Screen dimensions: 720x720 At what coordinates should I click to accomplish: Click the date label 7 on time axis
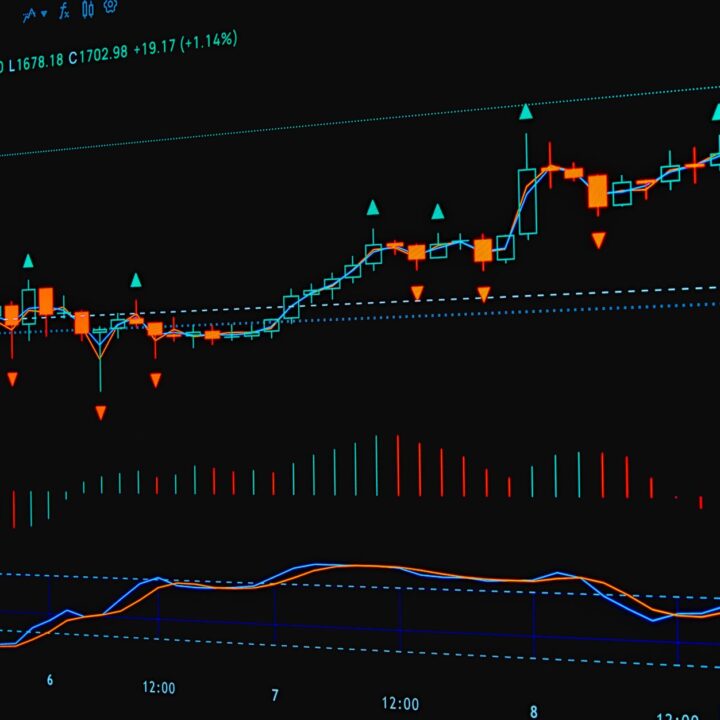pyautogui.click(x=275, y=695)
